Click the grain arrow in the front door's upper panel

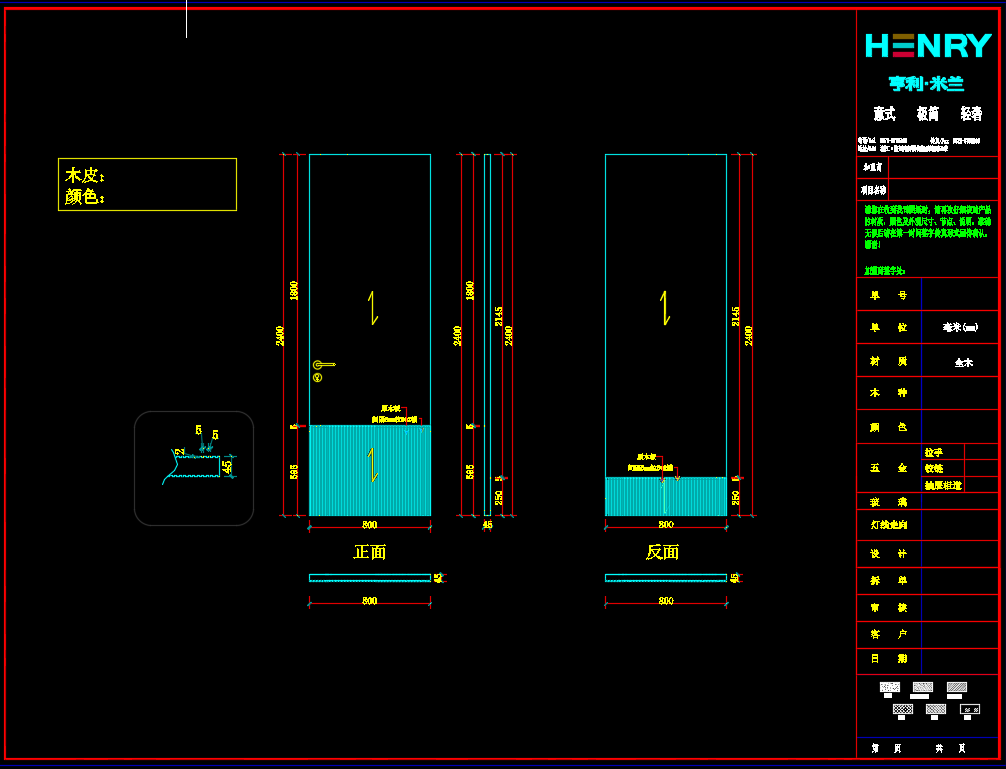click(373, 307)
